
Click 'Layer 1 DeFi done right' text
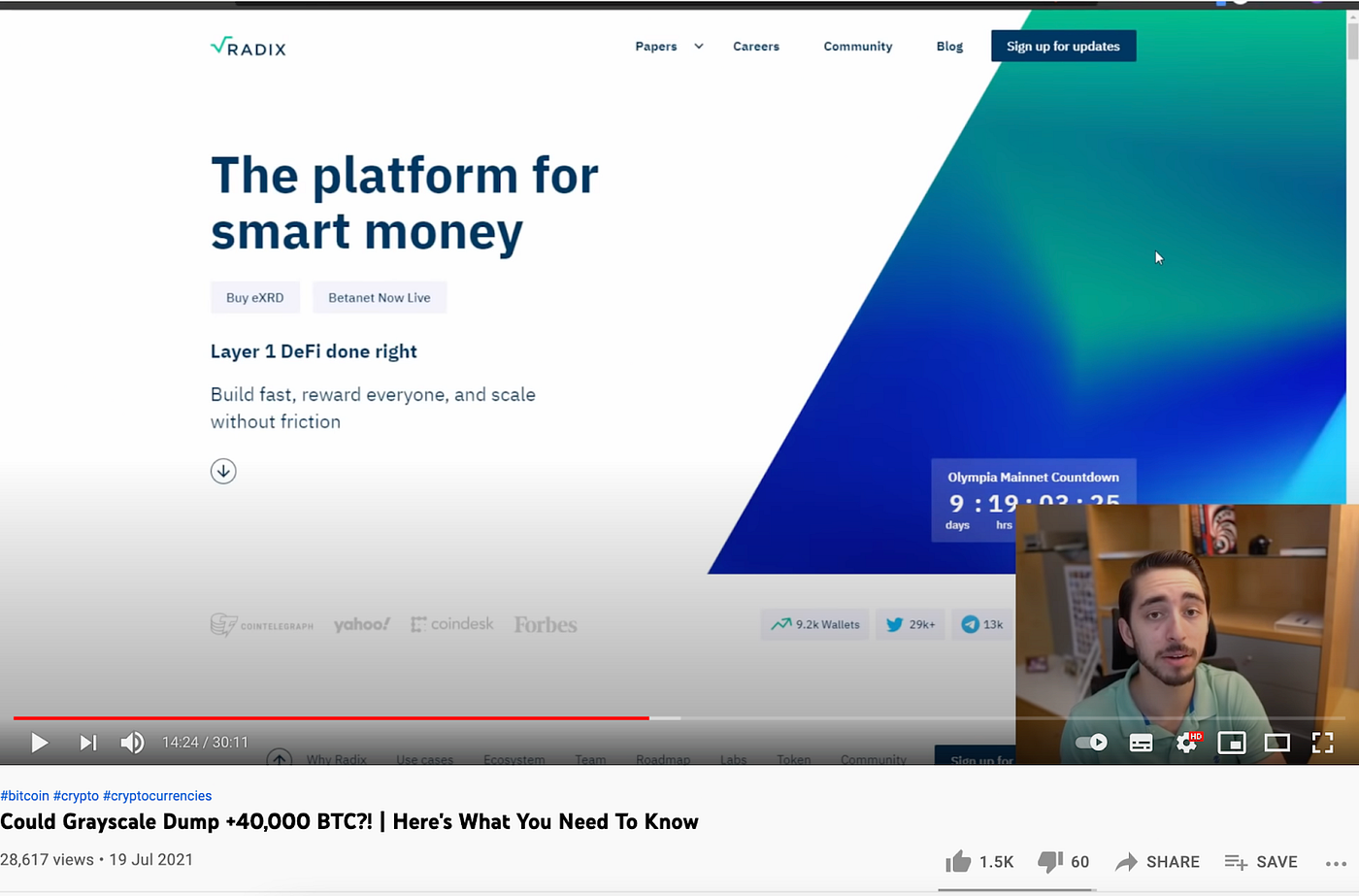pyautogui.click(x=314, y=351)
